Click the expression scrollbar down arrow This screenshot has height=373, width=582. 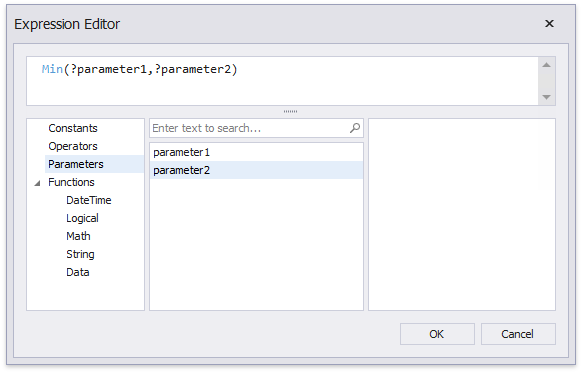(x=546, y=97)
